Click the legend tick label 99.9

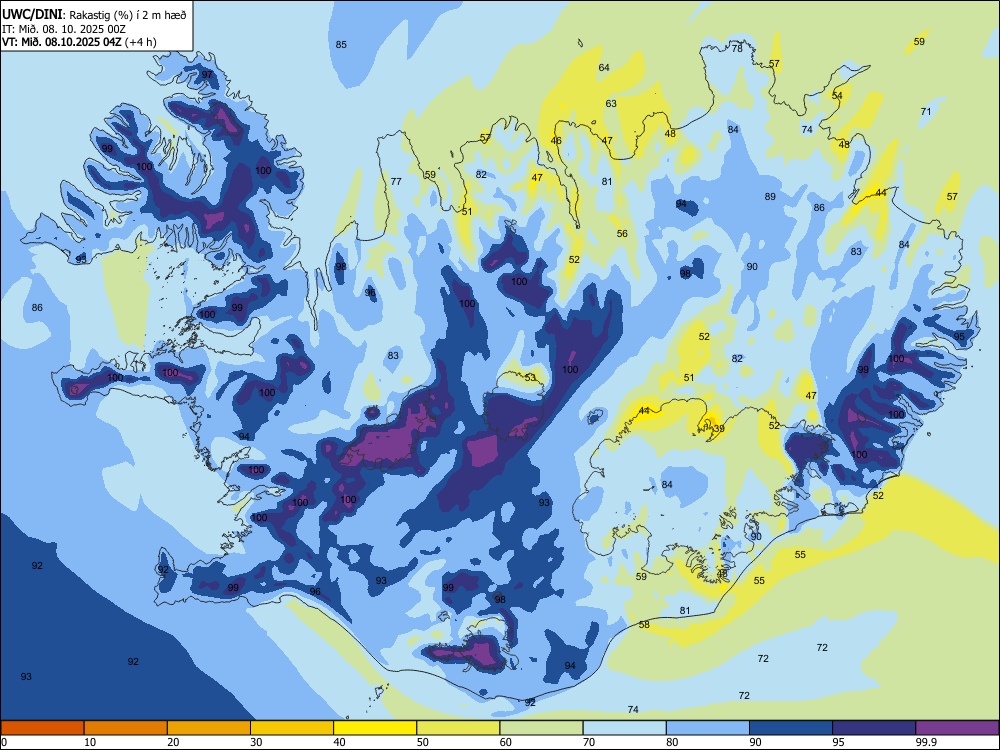926,742
